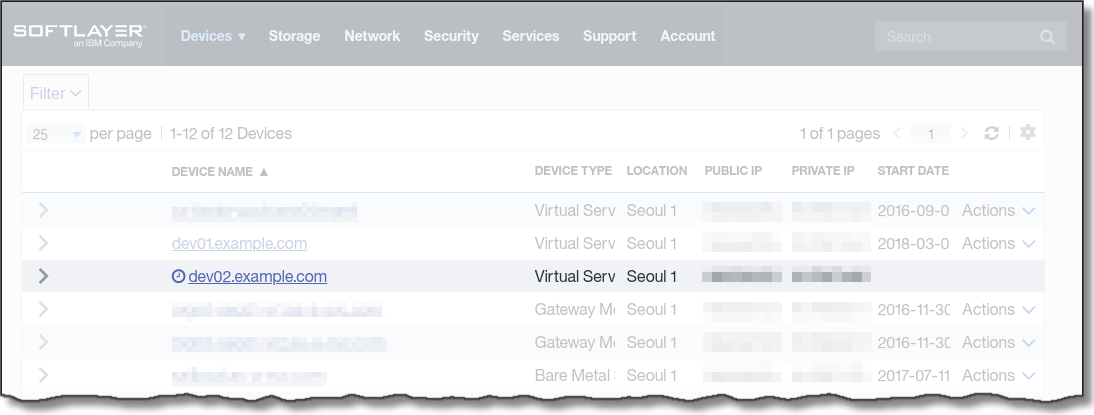The image size is (1094, 415).
Task: Open the Network menu
Action: [x=372, y=36]
